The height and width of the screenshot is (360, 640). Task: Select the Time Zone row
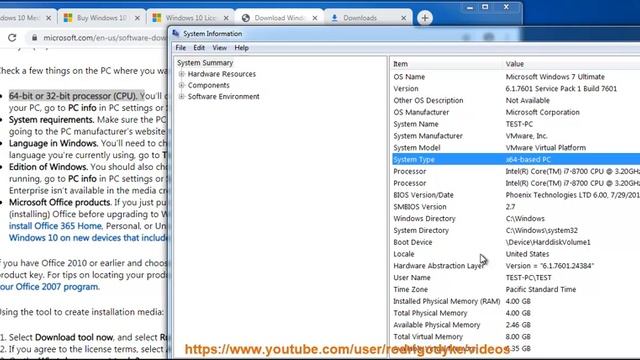coord(516,289)
